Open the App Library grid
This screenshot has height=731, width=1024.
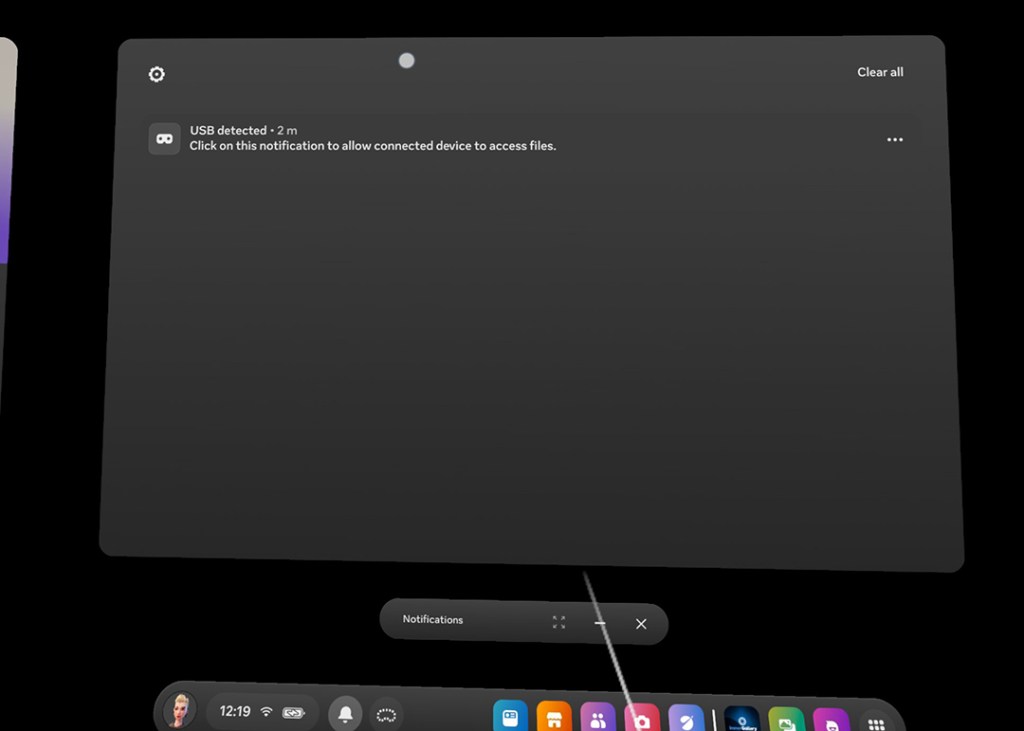pos(876,724)
